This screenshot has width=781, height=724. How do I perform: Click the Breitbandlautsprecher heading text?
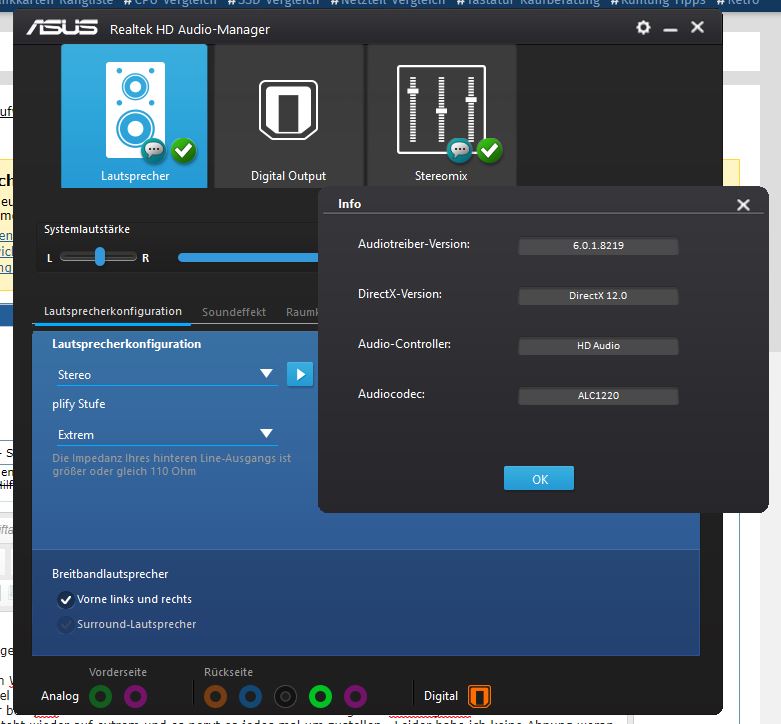pyautogui.click(x=110, y=574)
